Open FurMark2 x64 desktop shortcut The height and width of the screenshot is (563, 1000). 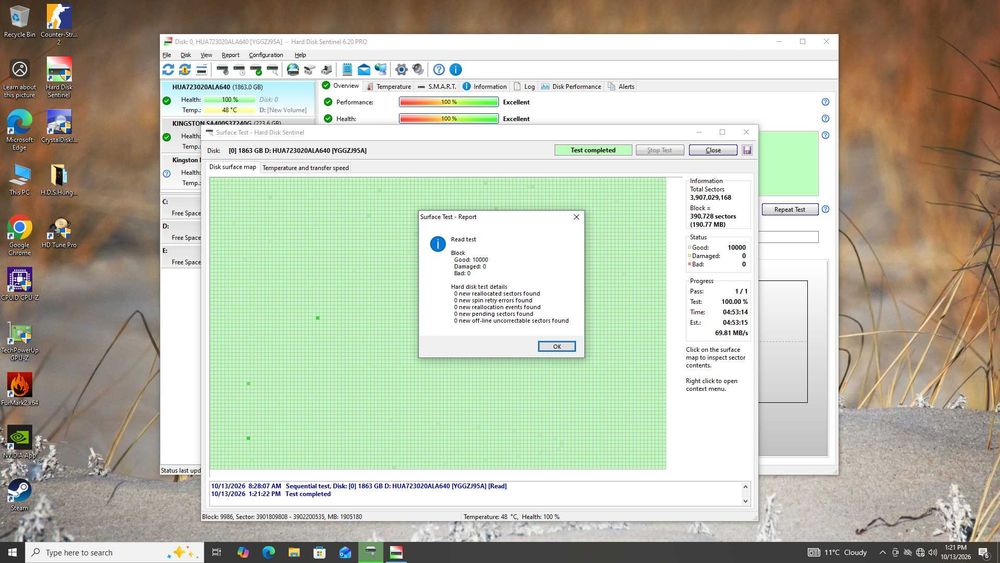tap(20, 389)
